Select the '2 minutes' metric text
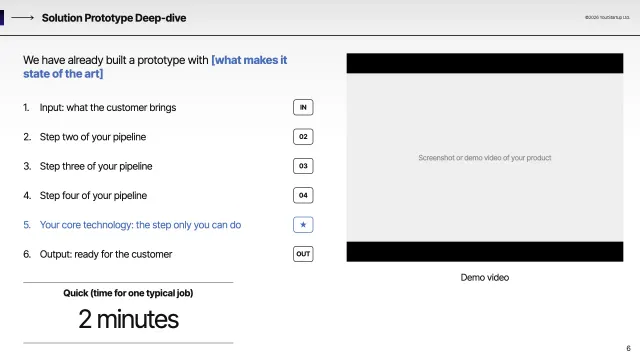The image size is (640, 360). 128,319
